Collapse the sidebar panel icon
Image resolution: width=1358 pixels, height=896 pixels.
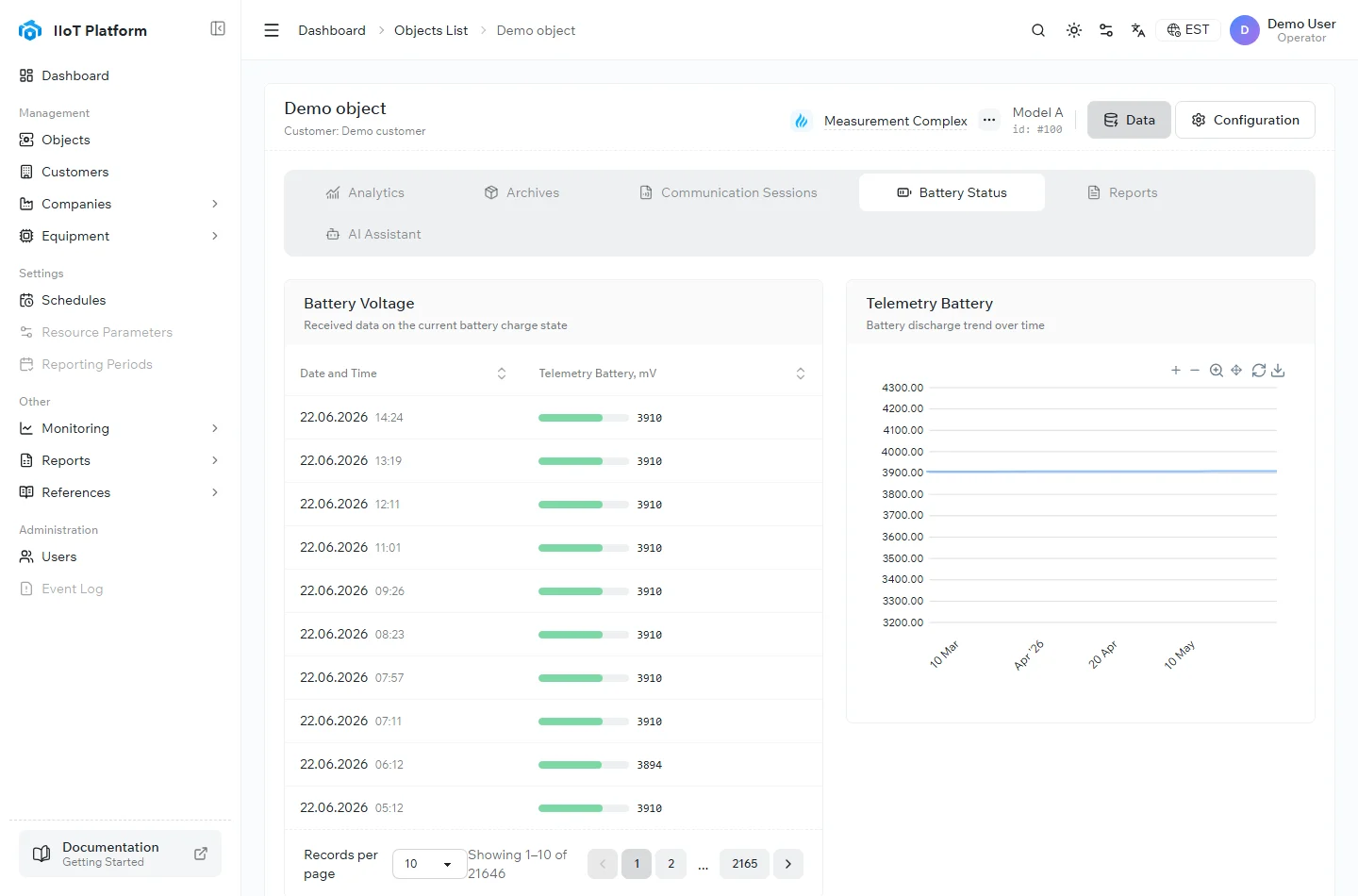click(218, 29)
